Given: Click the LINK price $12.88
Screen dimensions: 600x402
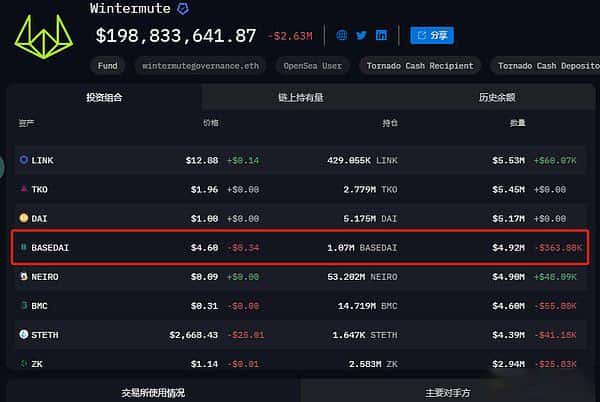Looking at the screenshot, I should click(202, 160).
